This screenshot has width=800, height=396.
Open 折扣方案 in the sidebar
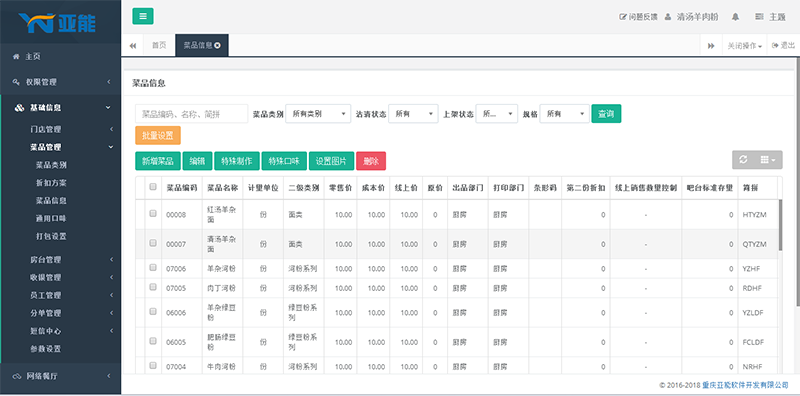[51, 183]
